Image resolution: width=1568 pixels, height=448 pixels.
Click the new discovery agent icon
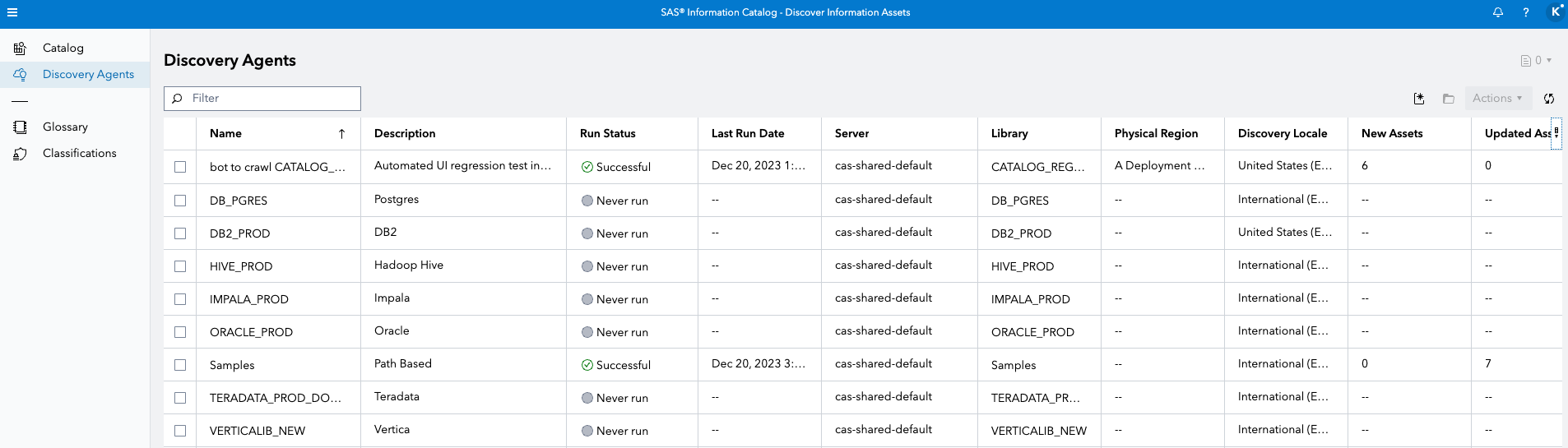(x=1419, y=99)
